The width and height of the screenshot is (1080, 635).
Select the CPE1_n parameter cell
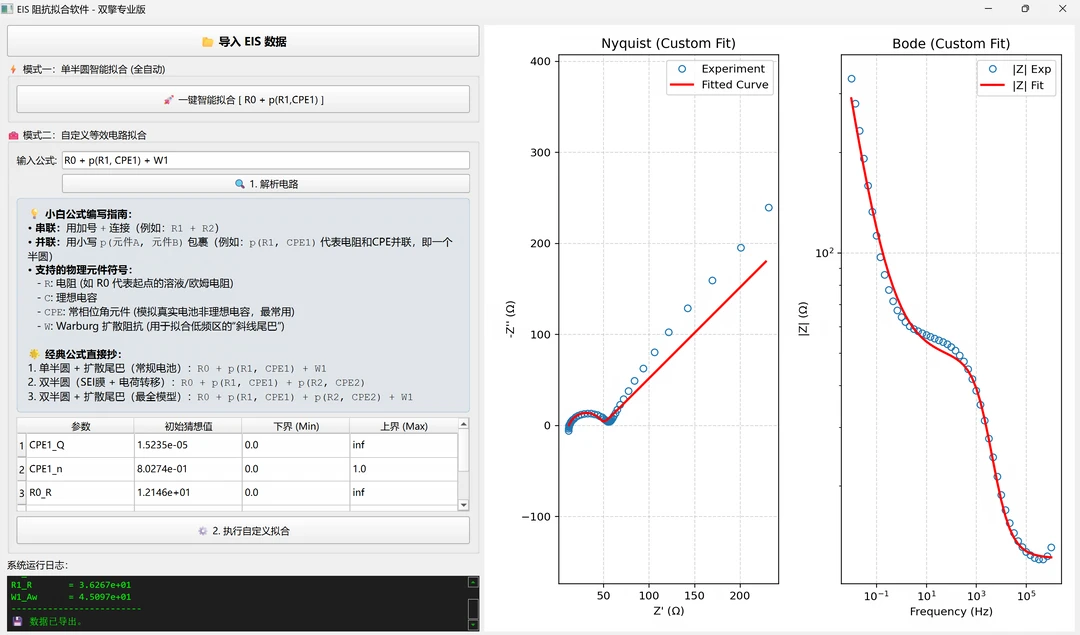pos(81,469)
